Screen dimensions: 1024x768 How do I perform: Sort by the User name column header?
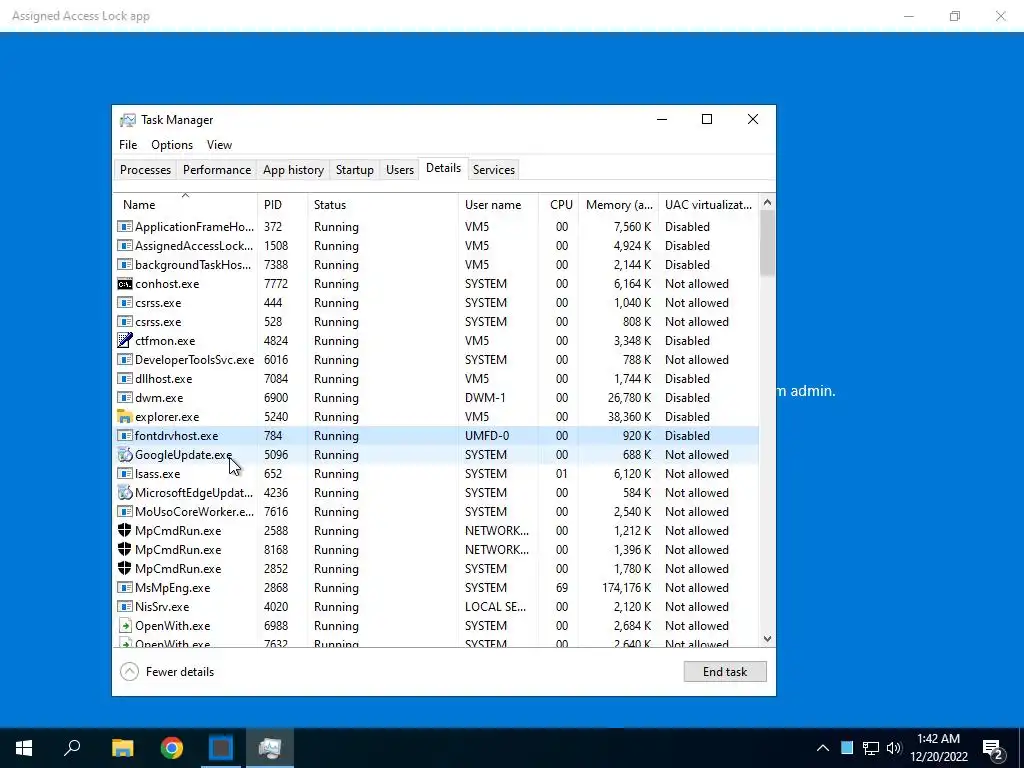(x=498, y=204)
